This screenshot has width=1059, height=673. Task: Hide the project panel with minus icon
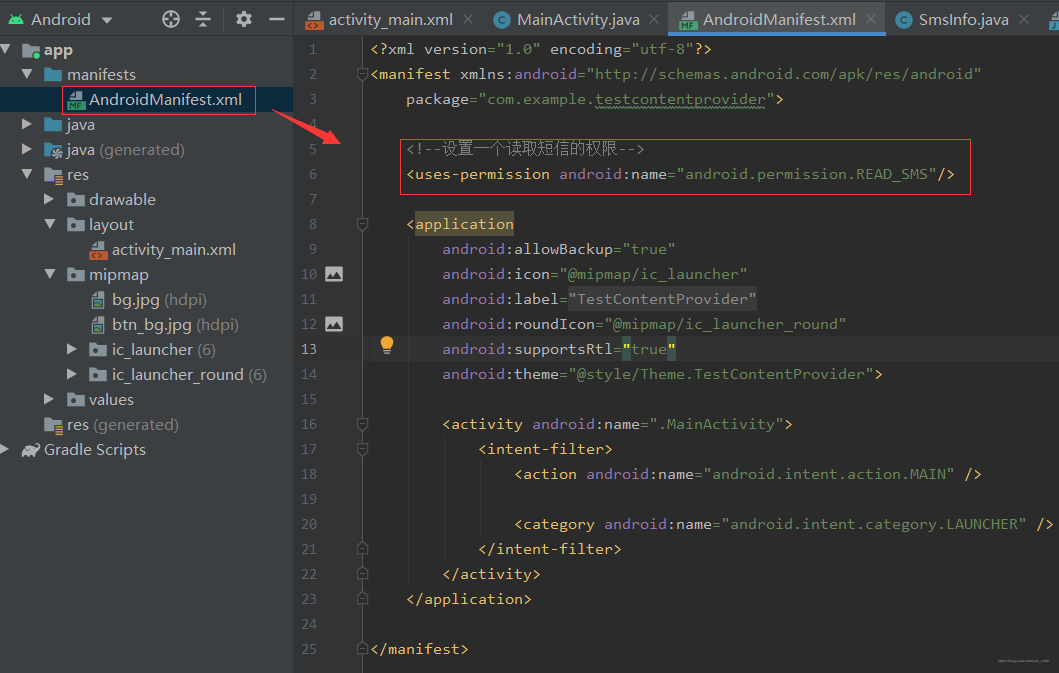point(277,19)
